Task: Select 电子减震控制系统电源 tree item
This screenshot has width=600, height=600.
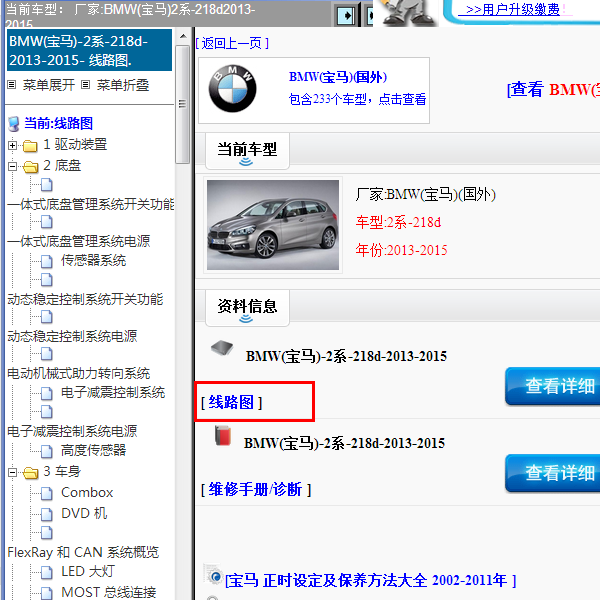Action: 72,432
